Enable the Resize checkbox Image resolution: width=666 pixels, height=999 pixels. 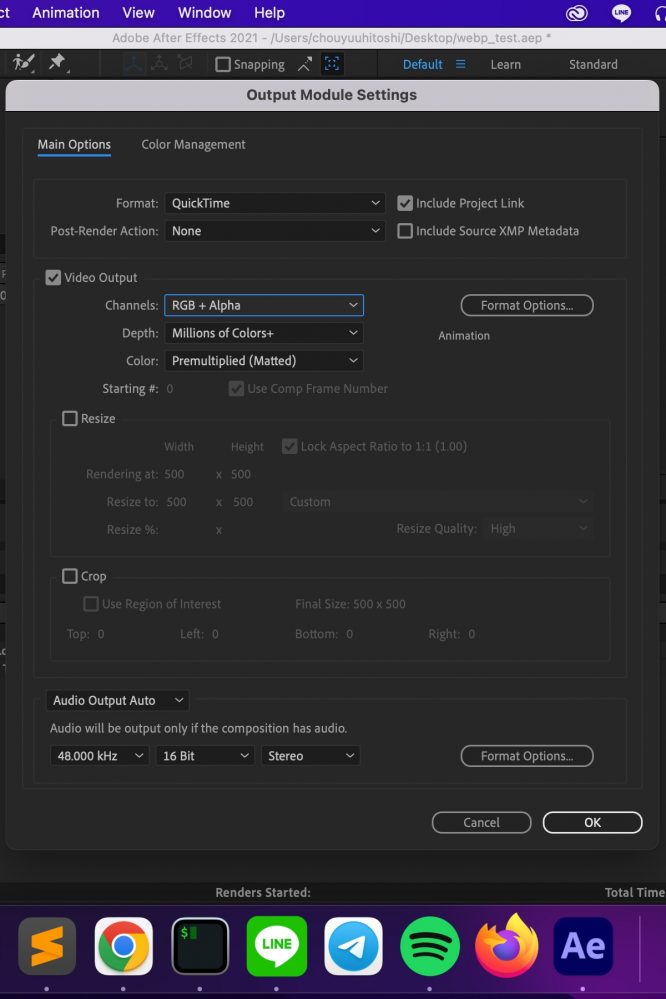point(70,419)
